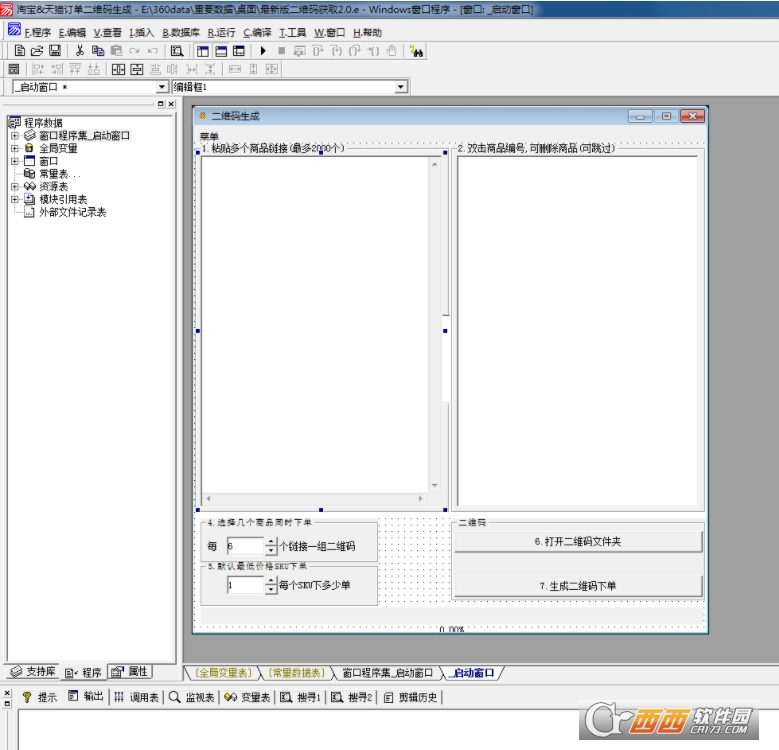
Task: Switch to the 窗口程序集_启动窗口 bottom tab
Action: coord(387,673)
